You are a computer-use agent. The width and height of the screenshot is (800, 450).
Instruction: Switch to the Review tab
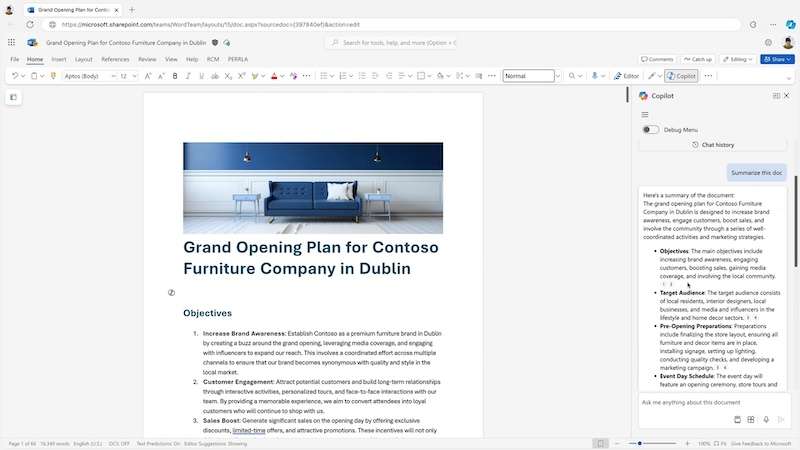tap(147, 59)
